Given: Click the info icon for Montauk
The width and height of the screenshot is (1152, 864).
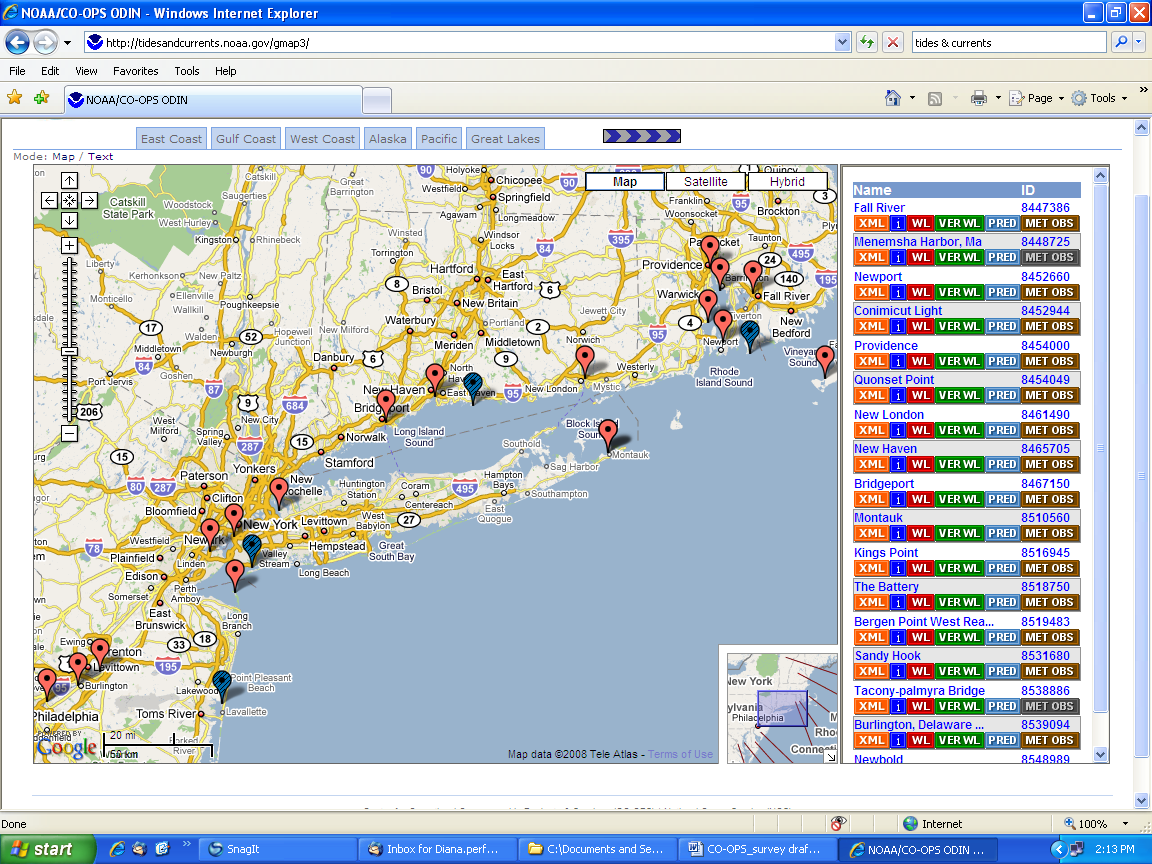Looking at the screenshot, I should (x=897, y=533).
